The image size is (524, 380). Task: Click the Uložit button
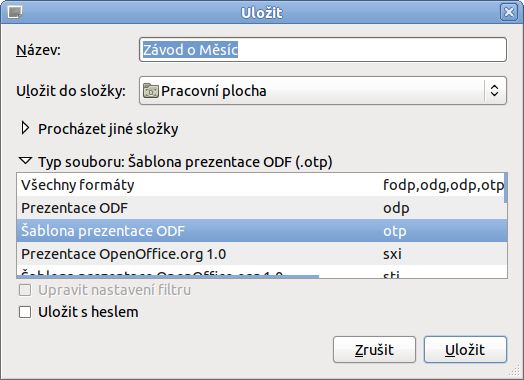[x=465, y=350]
